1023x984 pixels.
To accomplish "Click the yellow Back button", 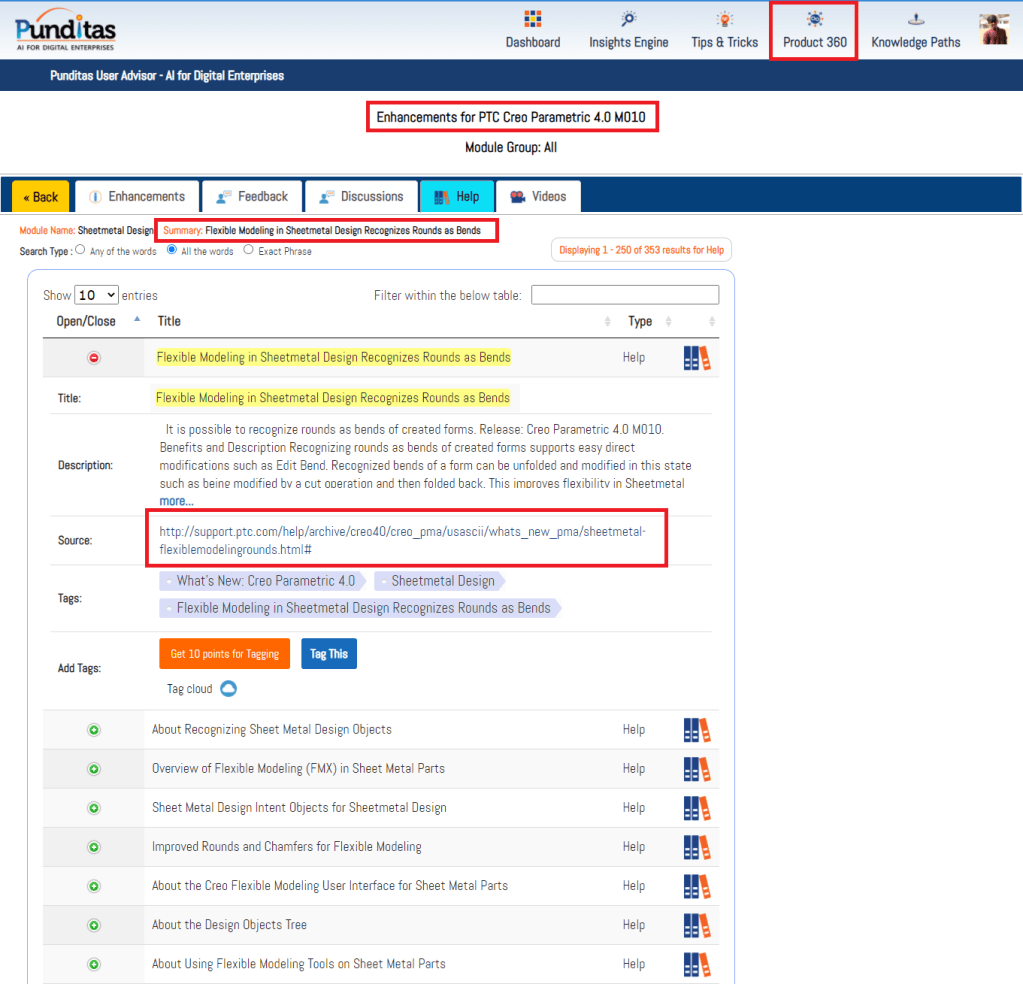I will 40,197.
